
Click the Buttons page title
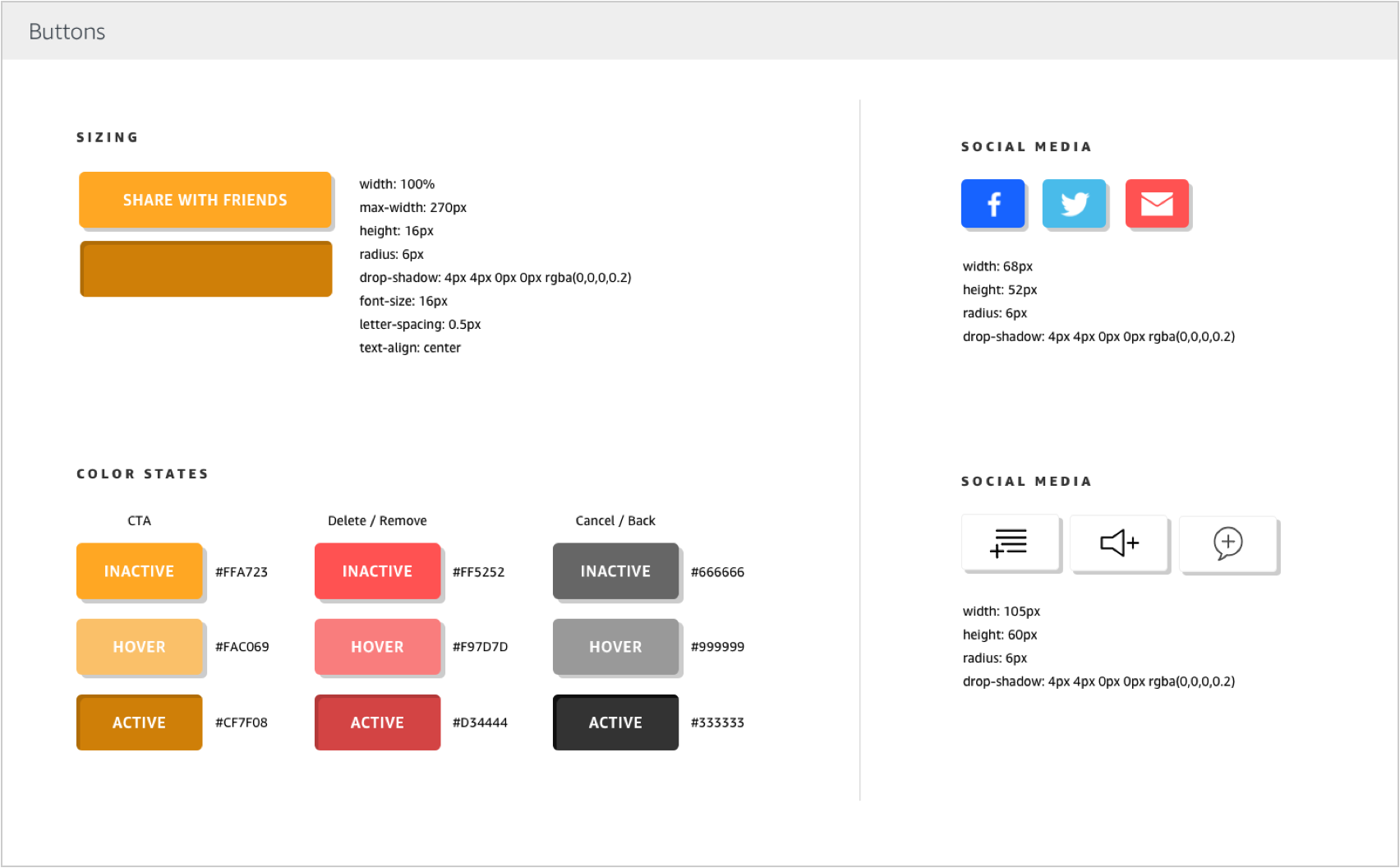67,31
